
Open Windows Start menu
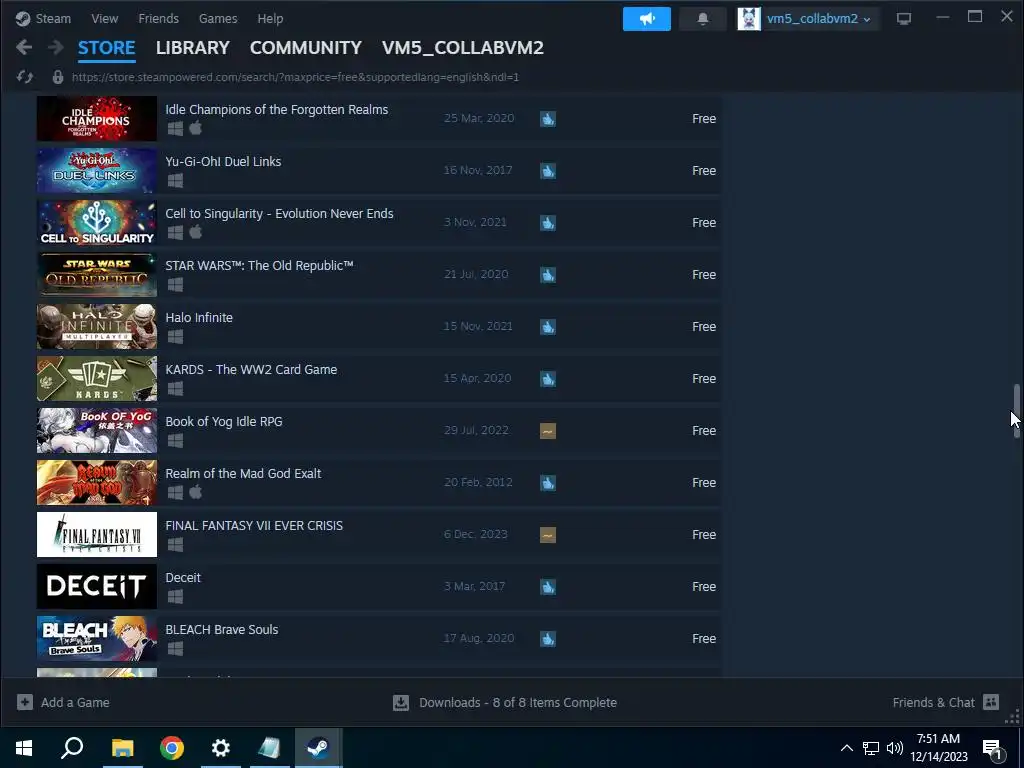24,748
